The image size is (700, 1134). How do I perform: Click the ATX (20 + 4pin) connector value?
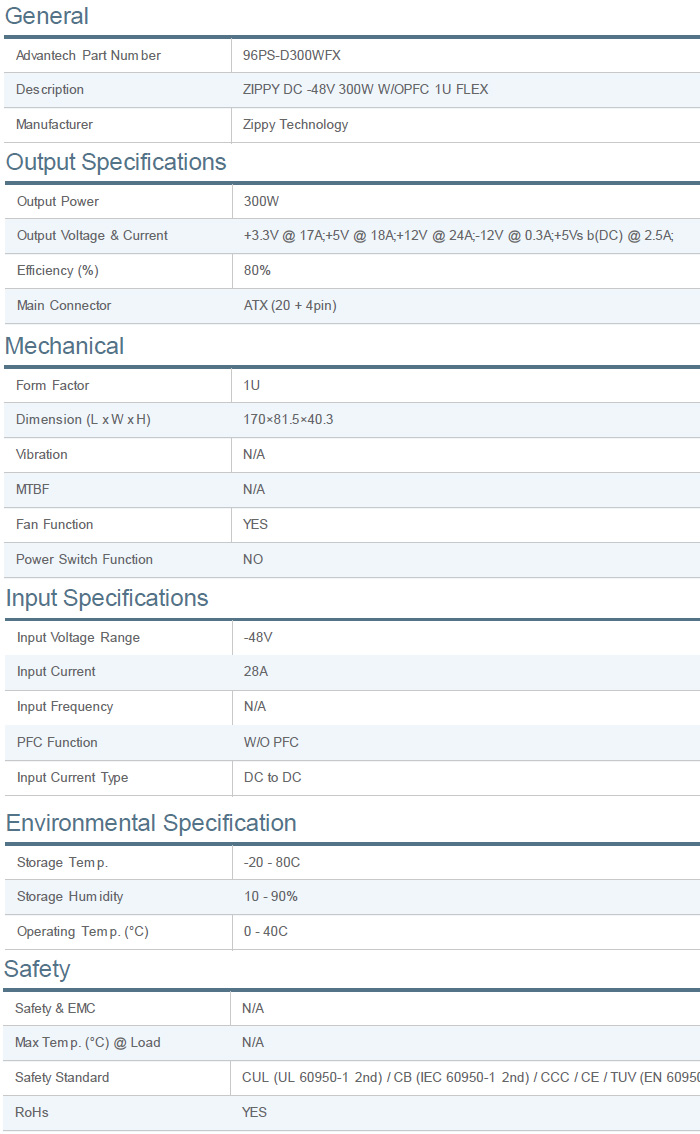pos(289,306)
